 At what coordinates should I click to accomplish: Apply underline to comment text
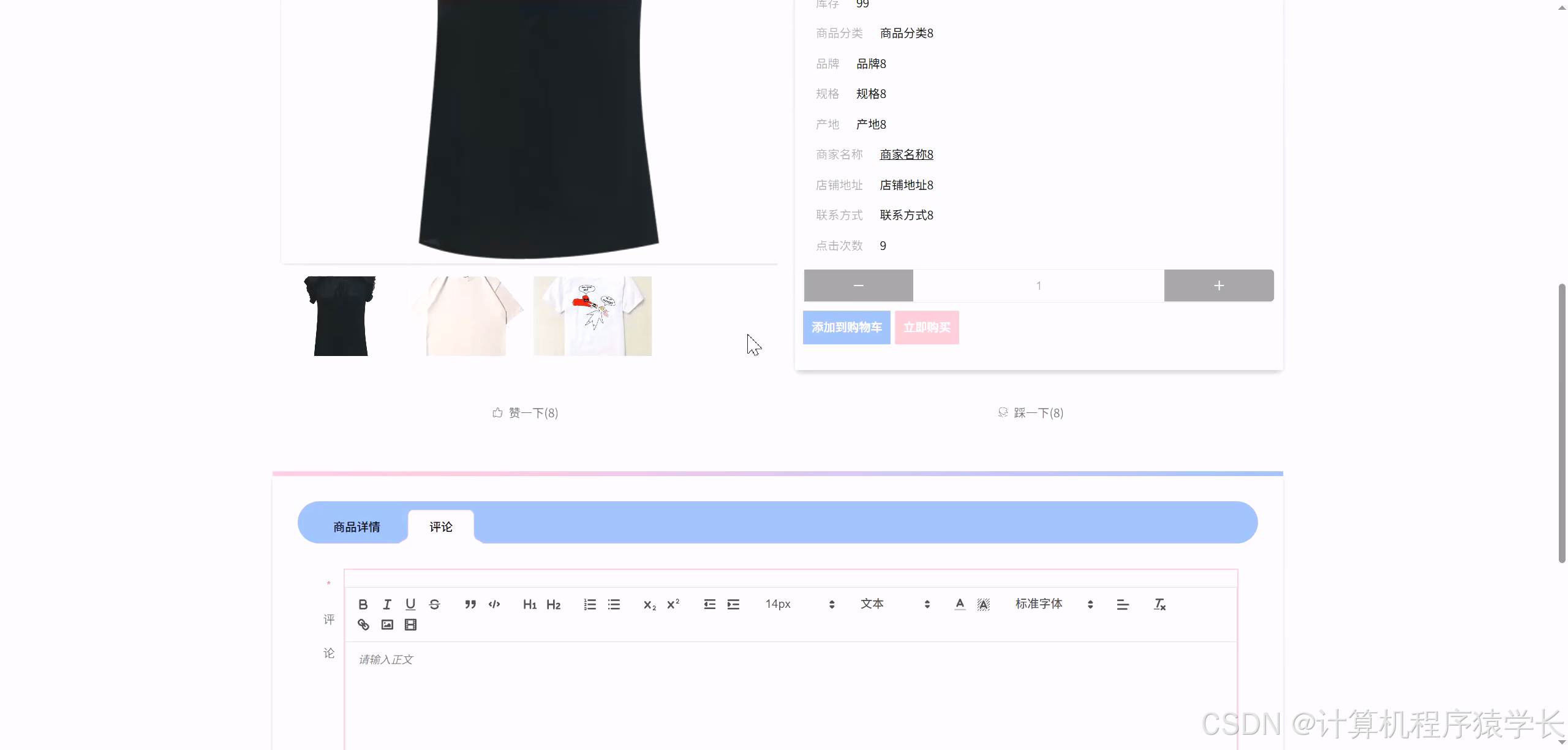point(410,604)
